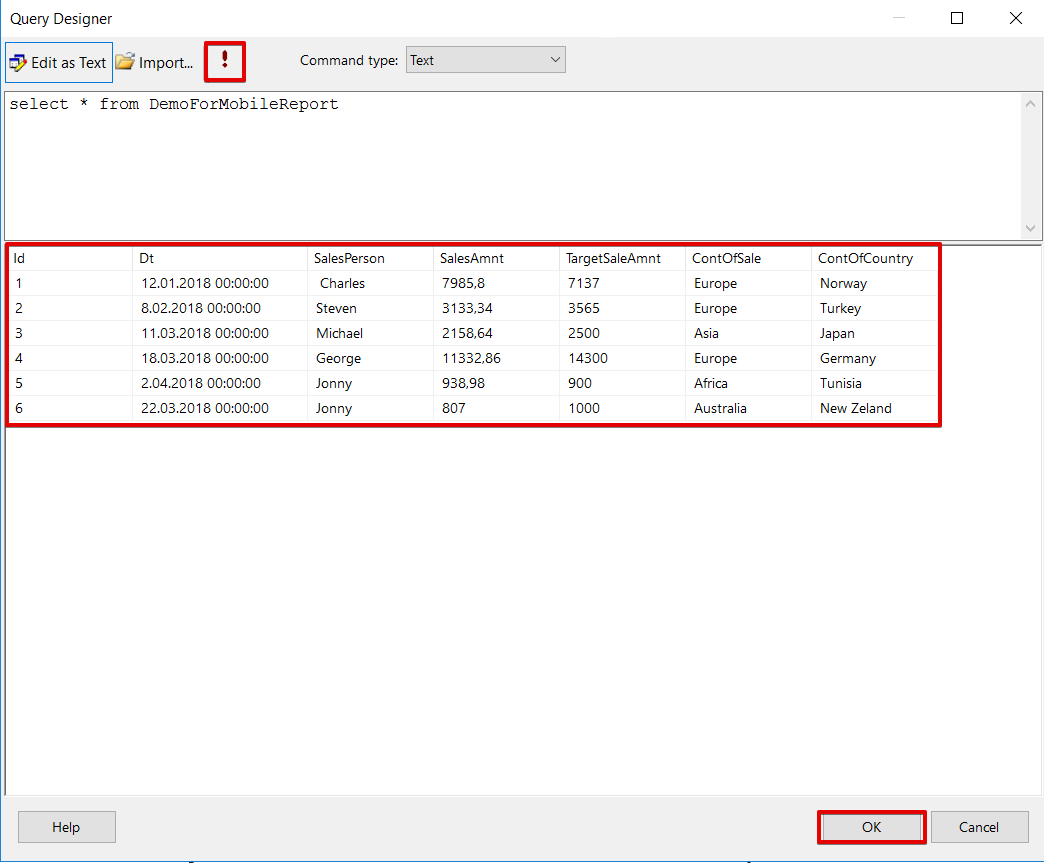Image resolution: width=1044 pixels, height=863 pixels.
Task: Click the SalesAmnt column header
Action: [x=472, y=258]
